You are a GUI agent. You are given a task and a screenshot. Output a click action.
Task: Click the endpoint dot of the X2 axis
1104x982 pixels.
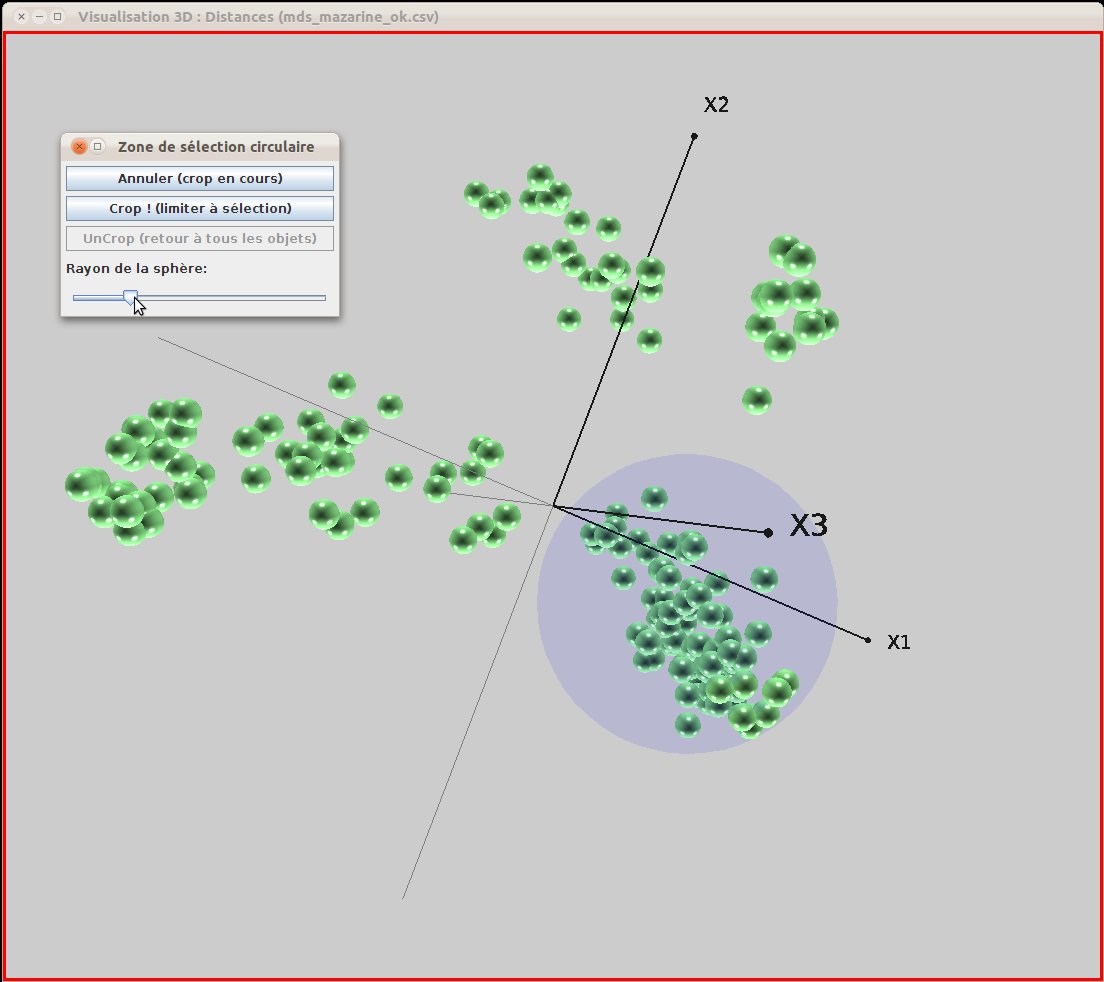(694, 136)
